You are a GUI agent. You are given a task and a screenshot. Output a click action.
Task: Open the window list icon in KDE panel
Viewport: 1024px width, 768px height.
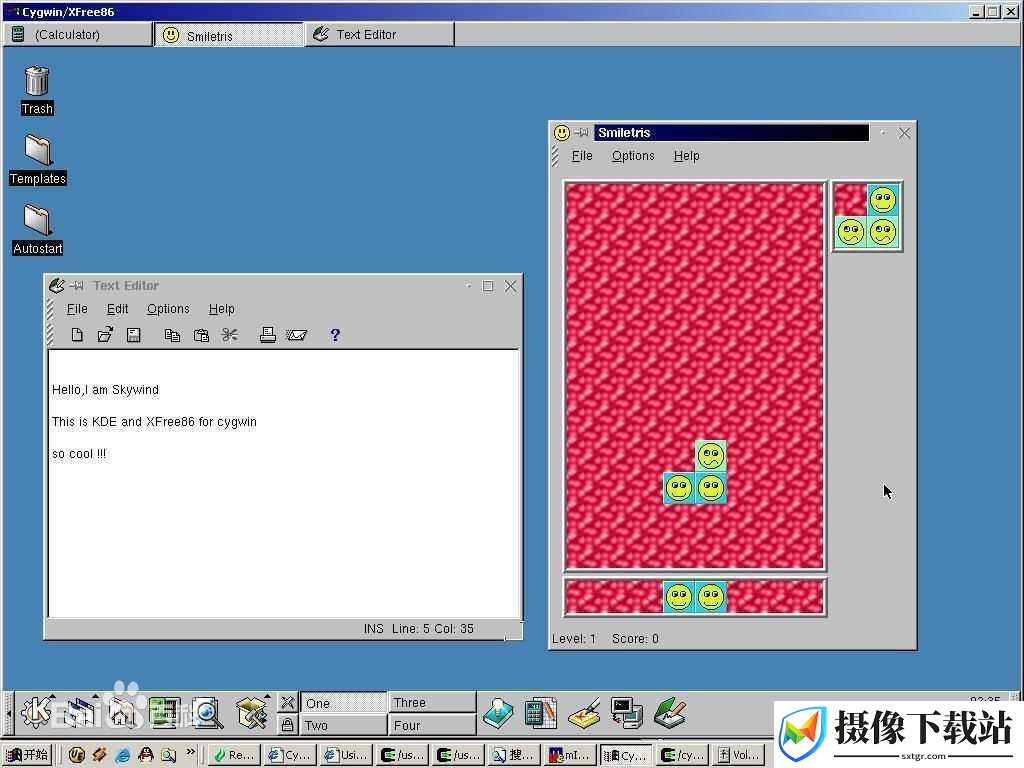[x=80, y=712]
